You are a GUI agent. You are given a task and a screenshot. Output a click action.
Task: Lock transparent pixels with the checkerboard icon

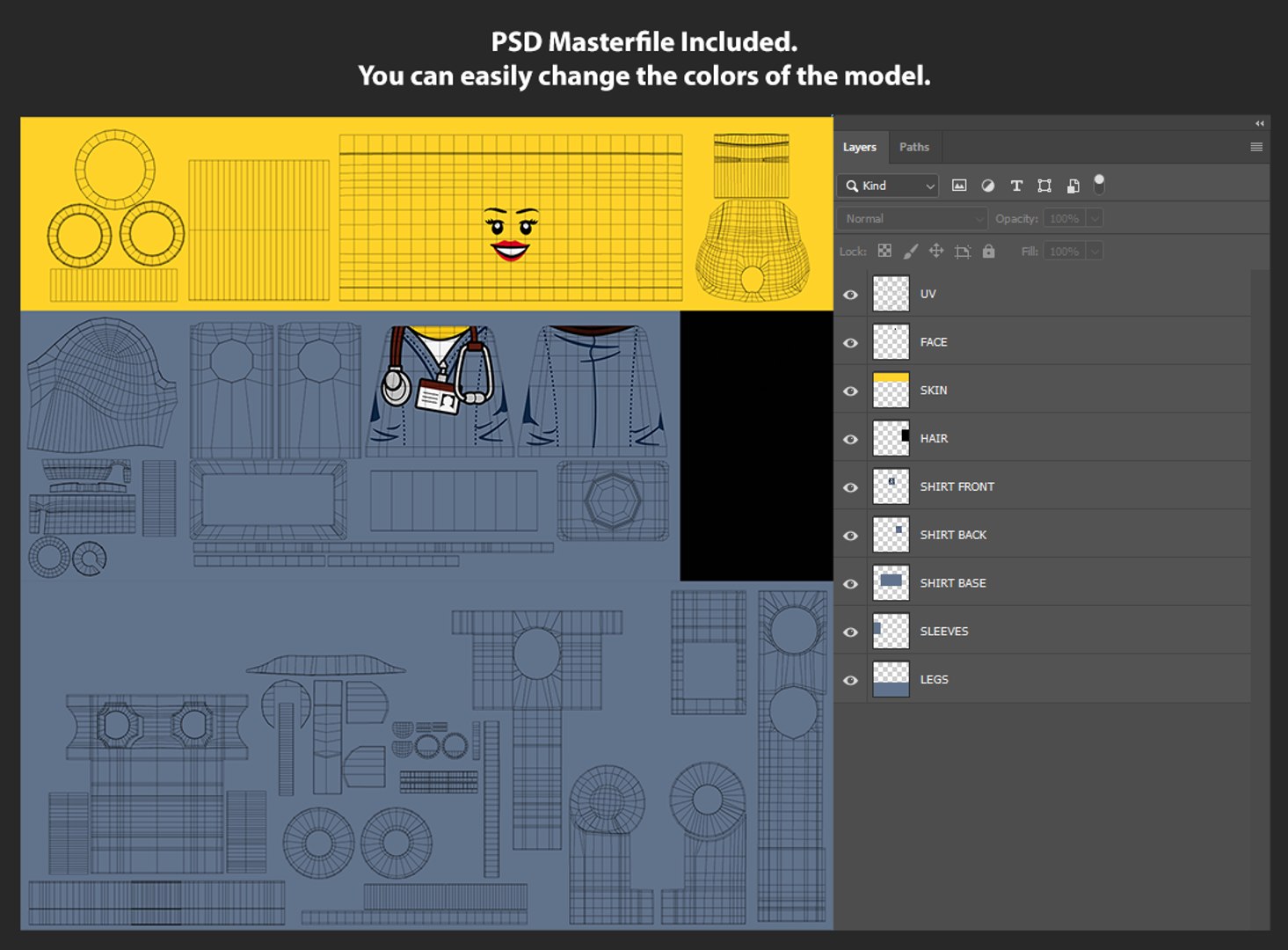tap(884, 252)
